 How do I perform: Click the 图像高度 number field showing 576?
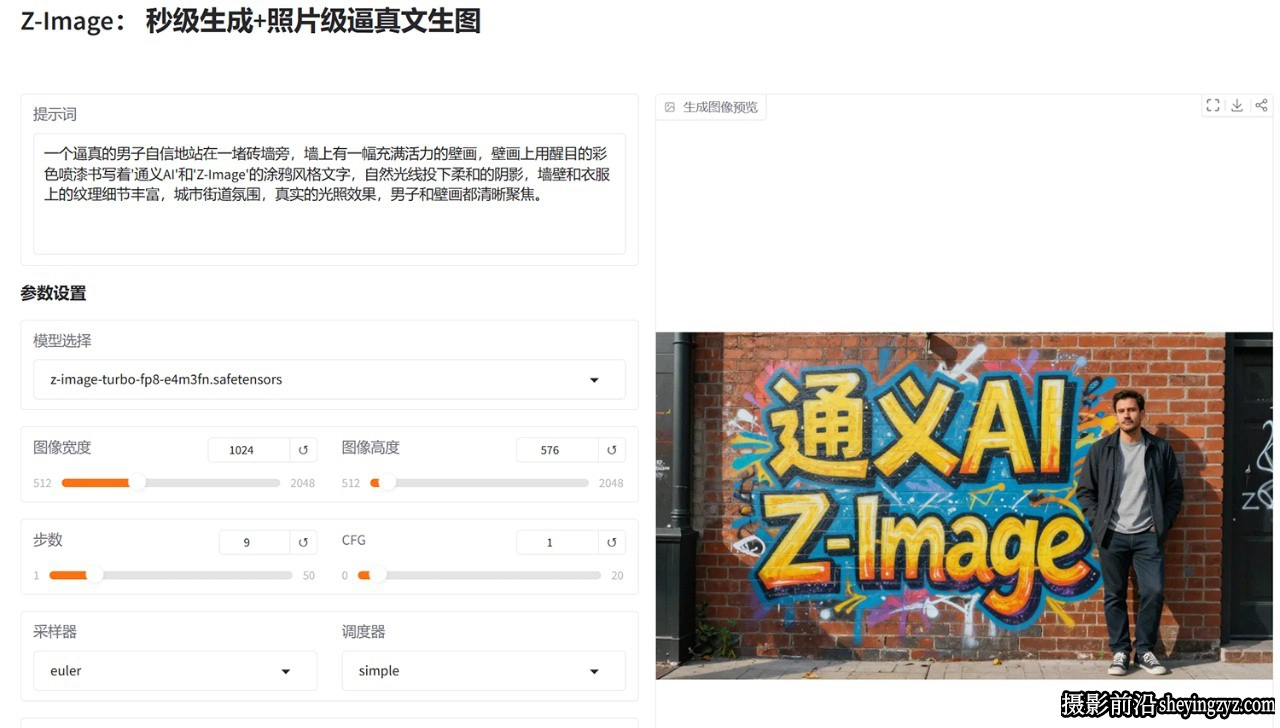pos(557,450)
